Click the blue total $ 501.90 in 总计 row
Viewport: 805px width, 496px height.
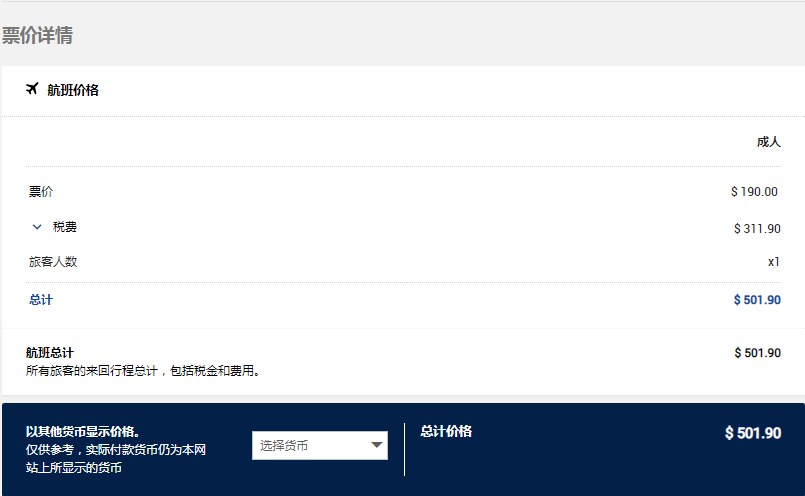pyautogui.click(x=757, y=300)
